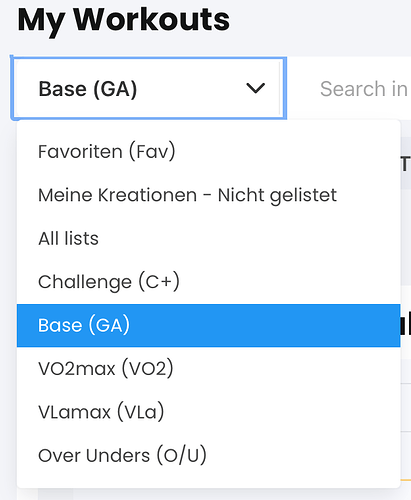Select VLamax (VLa) from the dropdown
411x500 pixels.
[x=208, y=412]
